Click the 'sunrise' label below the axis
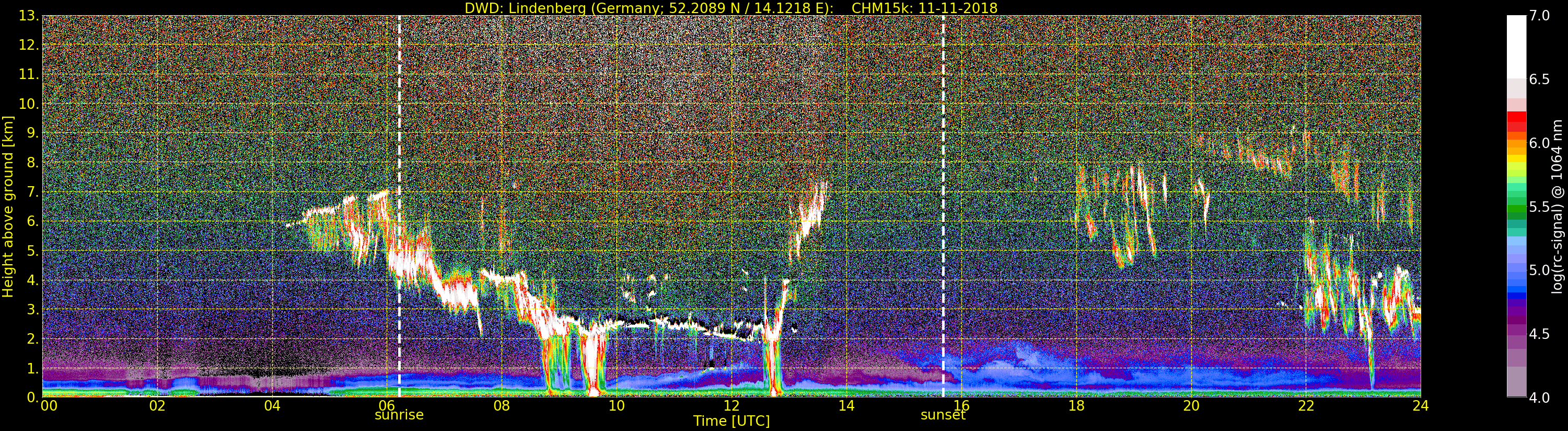 click(x=399, y=415)
